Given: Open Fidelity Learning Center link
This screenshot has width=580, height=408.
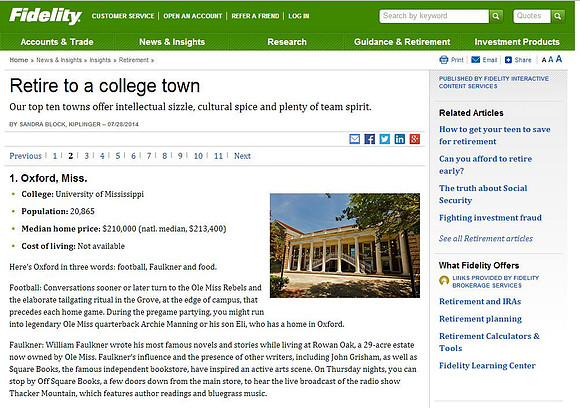Looking at the screenshot, I should pos(487,365).
